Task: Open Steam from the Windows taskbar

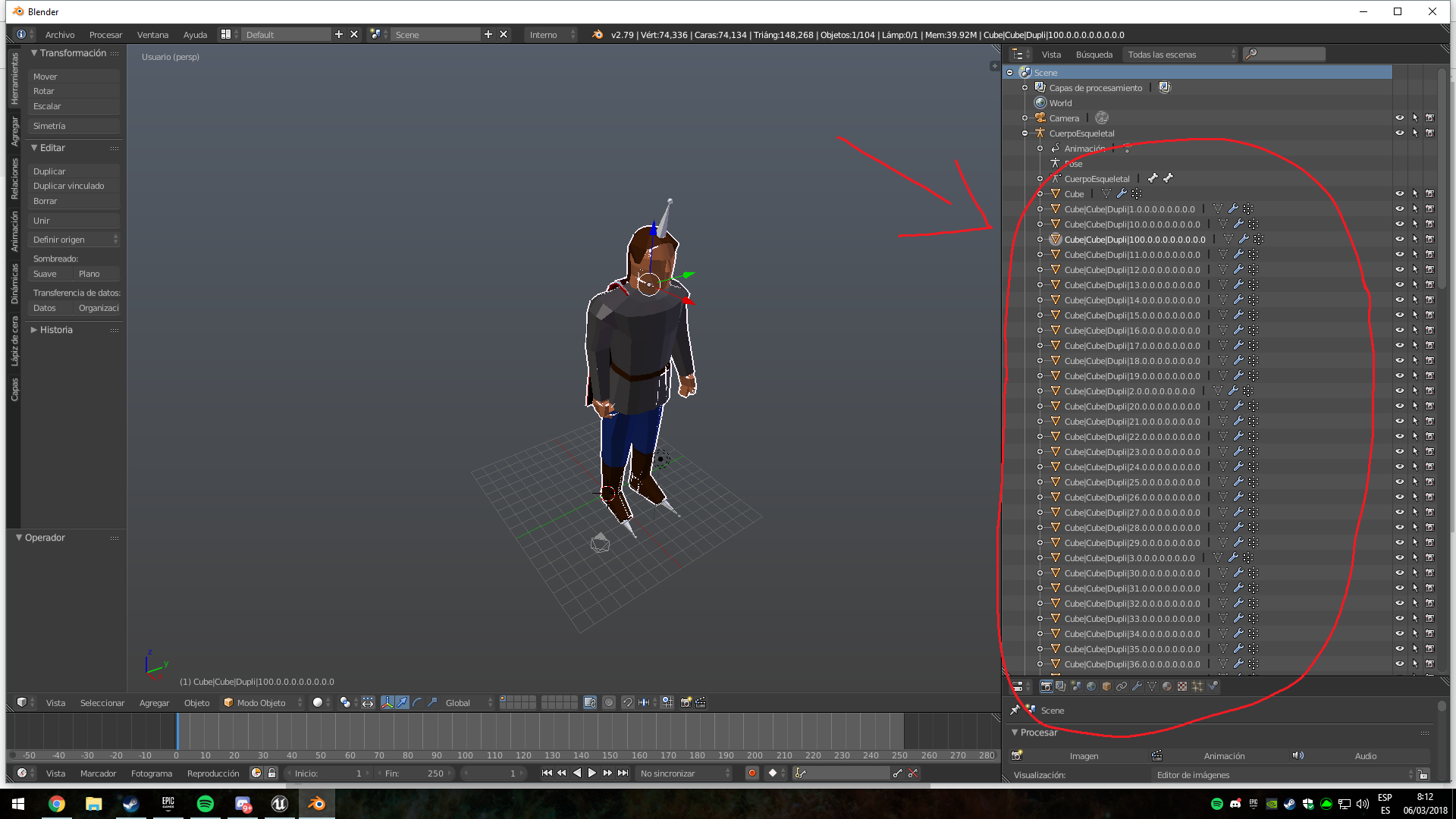Action: tap(131, 804)
